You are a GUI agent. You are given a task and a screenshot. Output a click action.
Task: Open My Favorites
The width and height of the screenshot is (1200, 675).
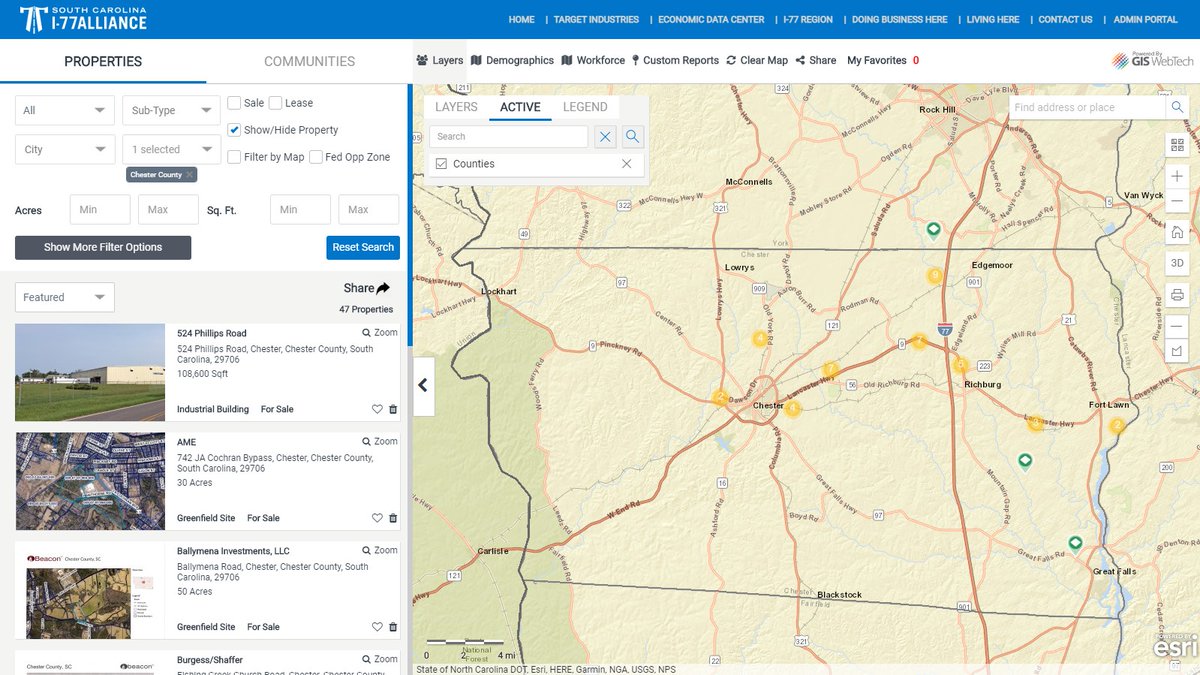click(x=883, y=60)
